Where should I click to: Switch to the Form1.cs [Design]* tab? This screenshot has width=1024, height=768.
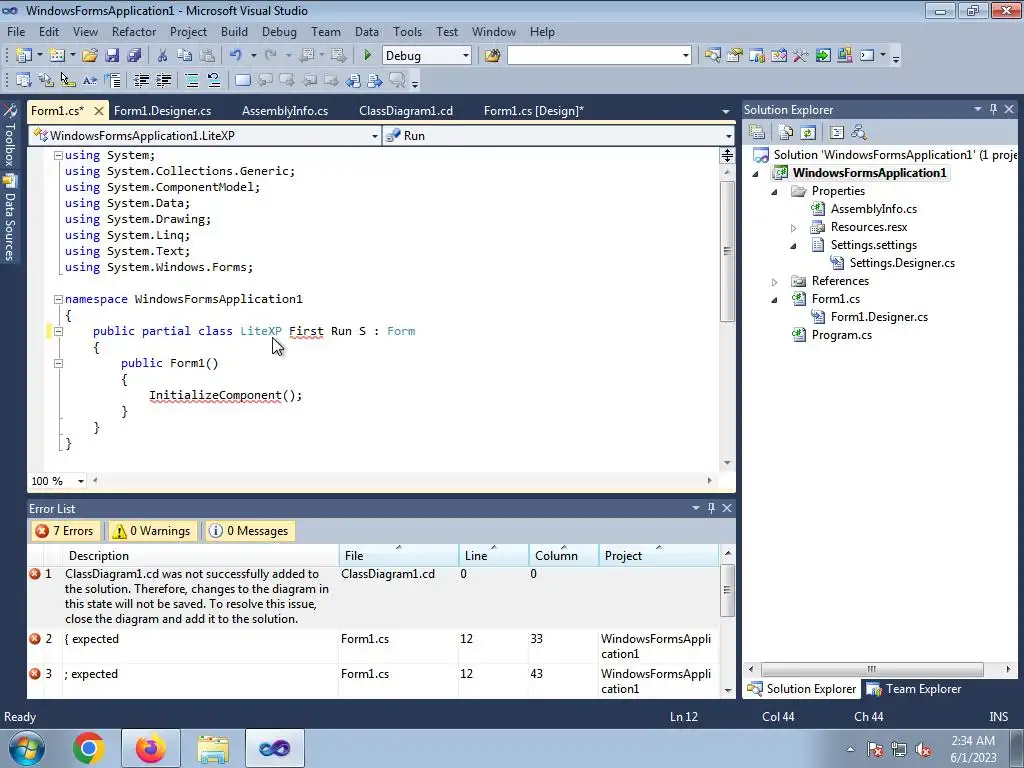pos(534,110)
